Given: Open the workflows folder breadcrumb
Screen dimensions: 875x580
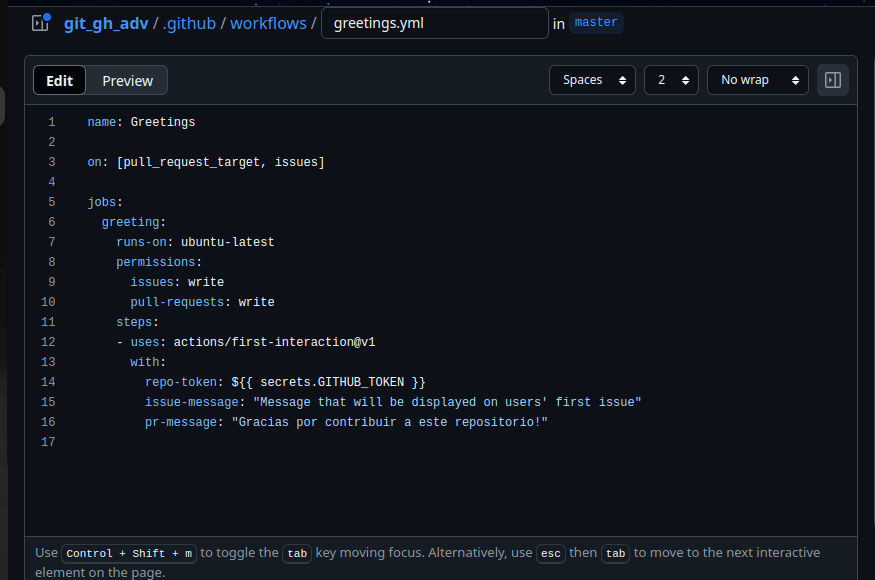Looking at the screenshot, I should coord(268,23).
